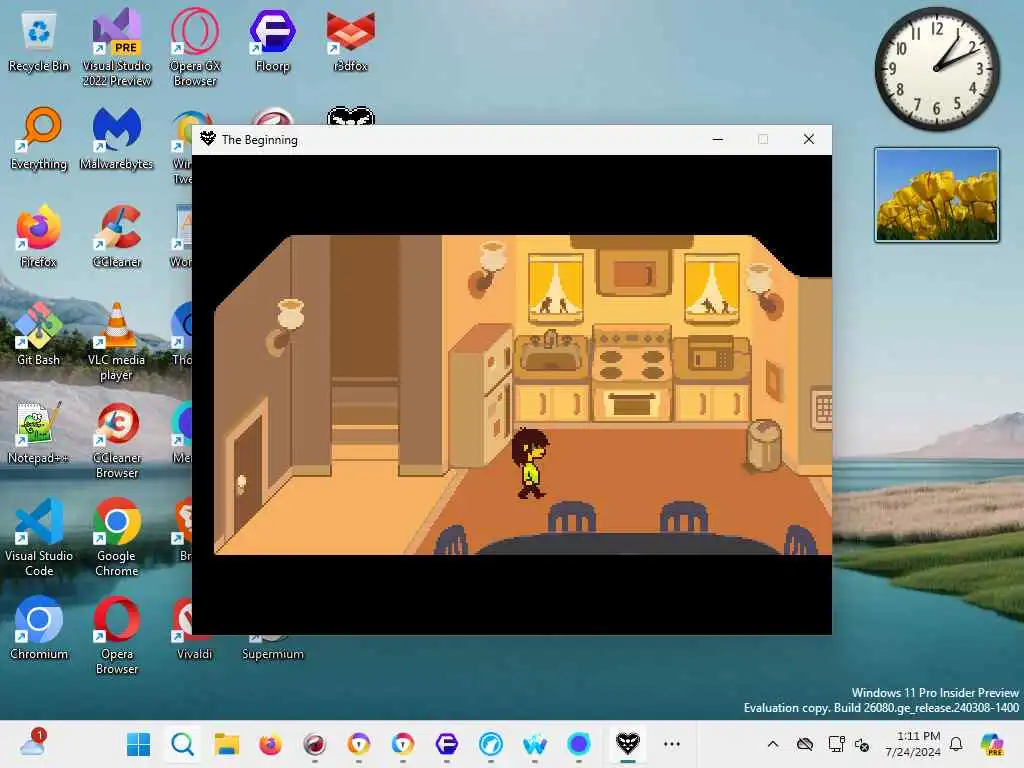Select the Opera GX Browser shortcut
The width and height of the screenshot is (1024, 768).
(x=195, y=48)
